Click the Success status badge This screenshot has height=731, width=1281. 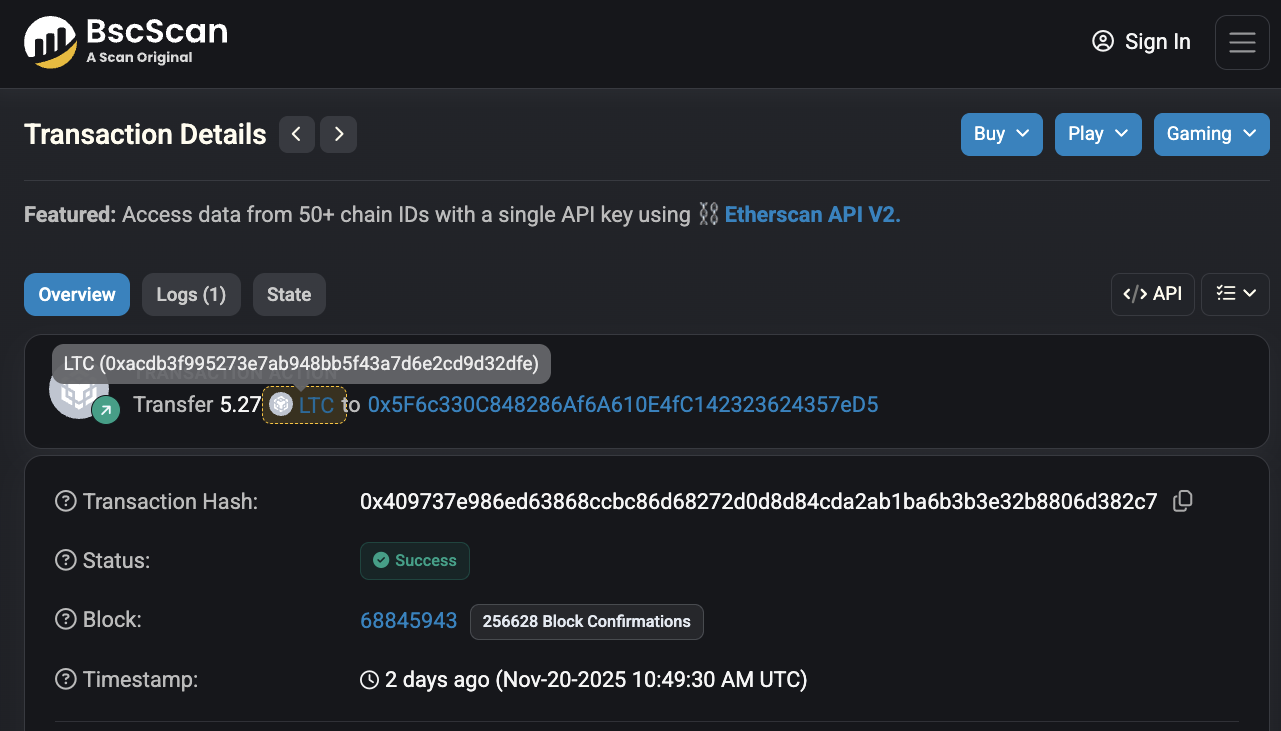[x=415, y=561]
